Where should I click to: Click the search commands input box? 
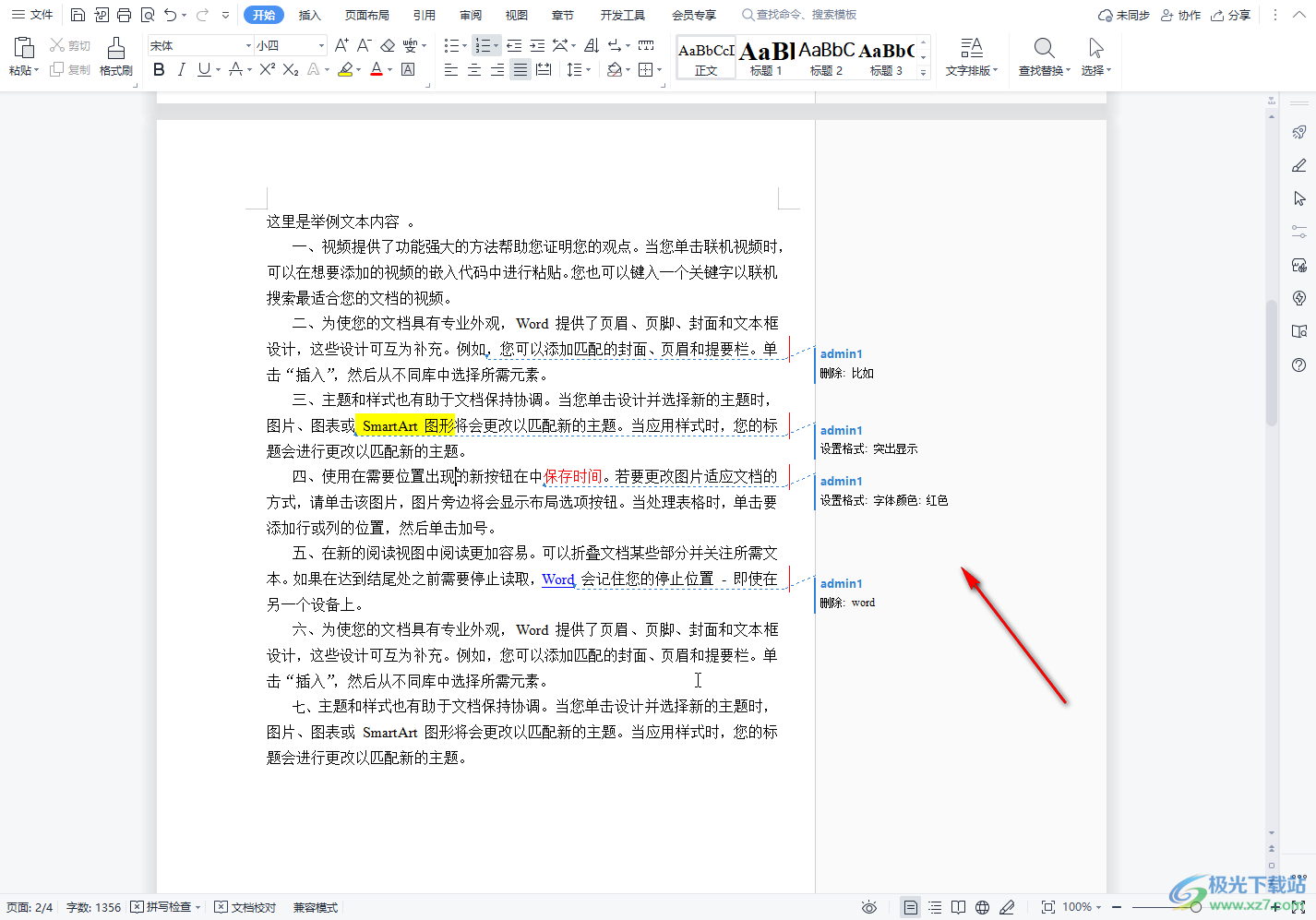pos(799,15)
